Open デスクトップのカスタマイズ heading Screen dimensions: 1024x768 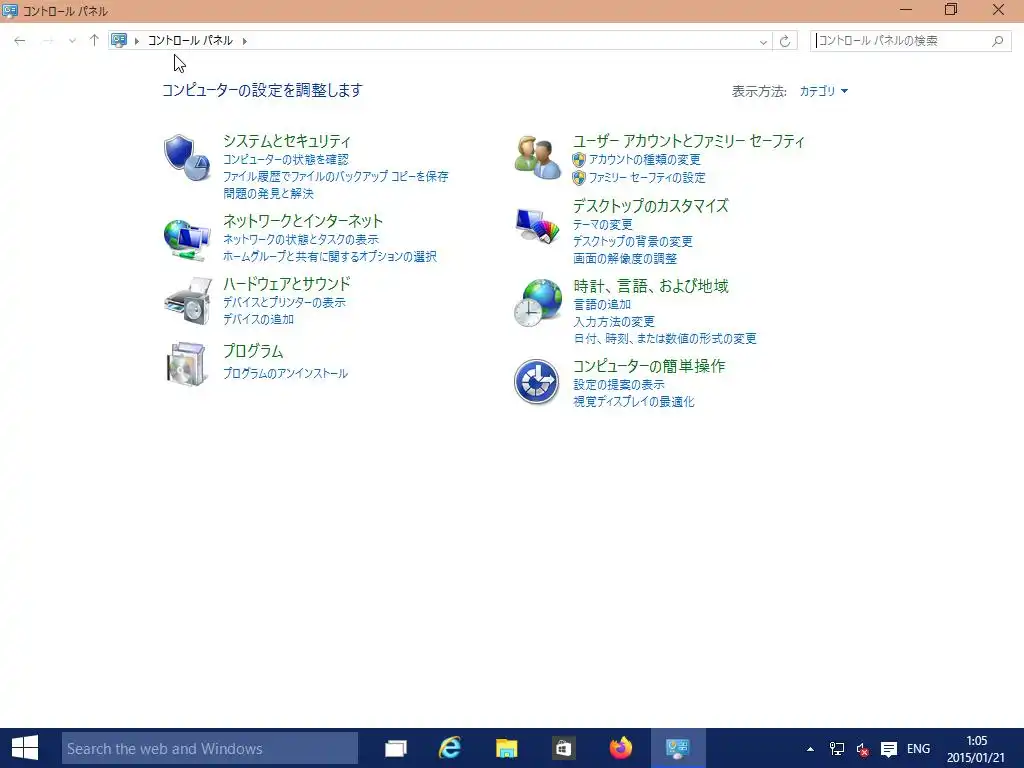650,206
